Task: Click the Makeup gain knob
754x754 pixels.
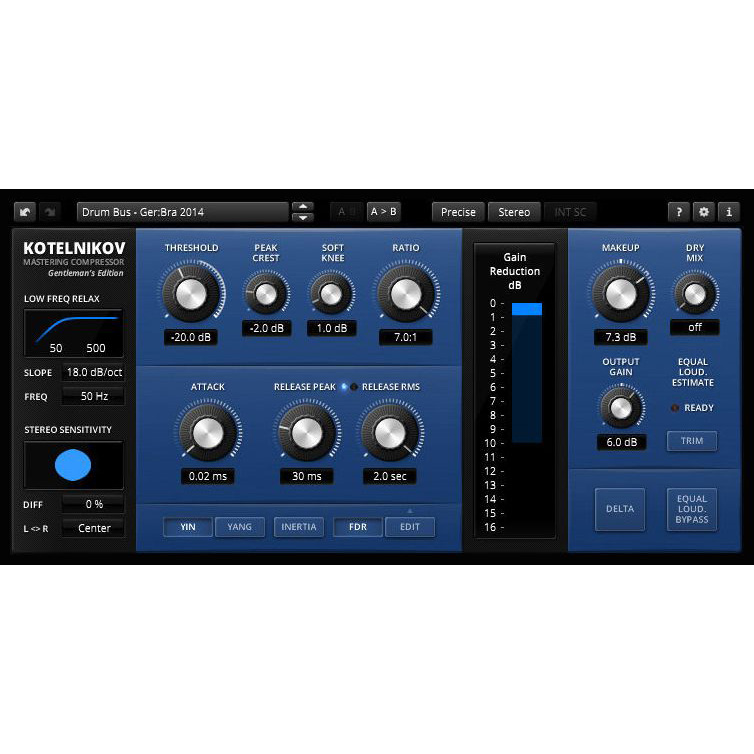Action: (620, 293)
